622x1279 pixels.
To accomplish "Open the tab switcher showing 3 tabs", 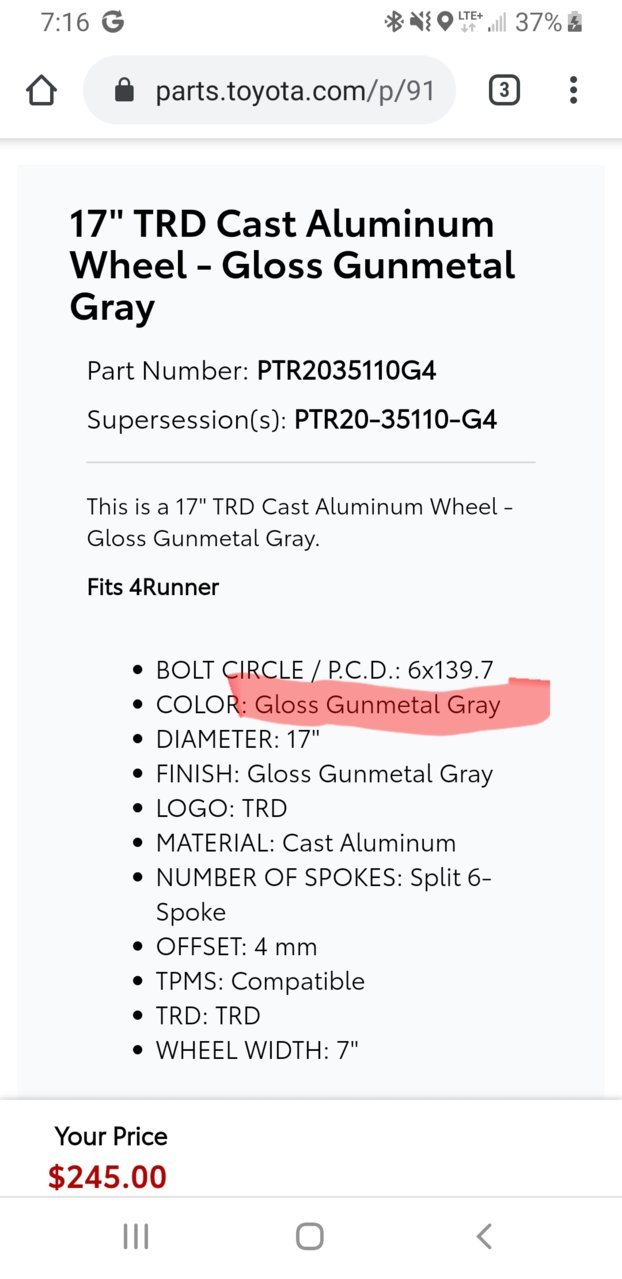I will (x=503, y=91).
